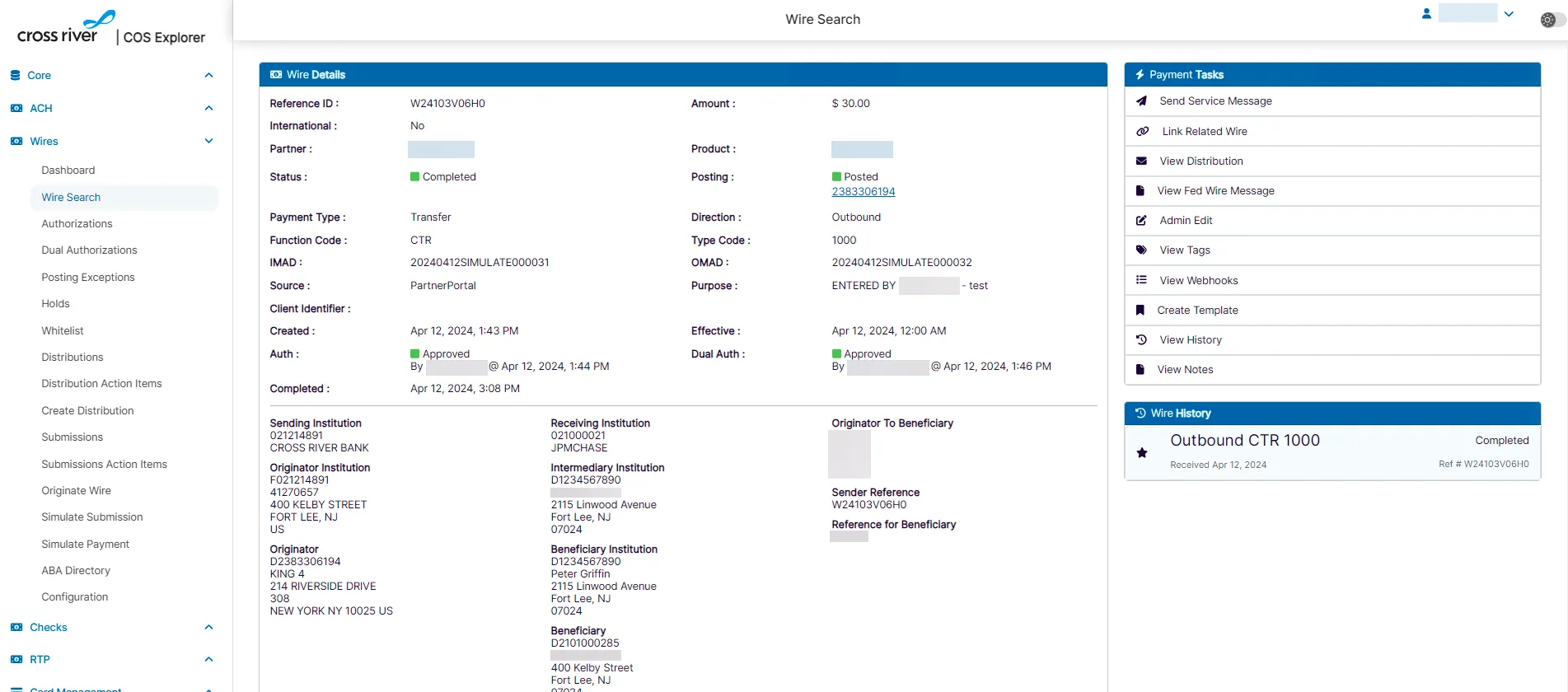The width and height of the screenshot is (1568, 692).
Task: Click View Fed Wire Message task
Action: (1332, 190)
